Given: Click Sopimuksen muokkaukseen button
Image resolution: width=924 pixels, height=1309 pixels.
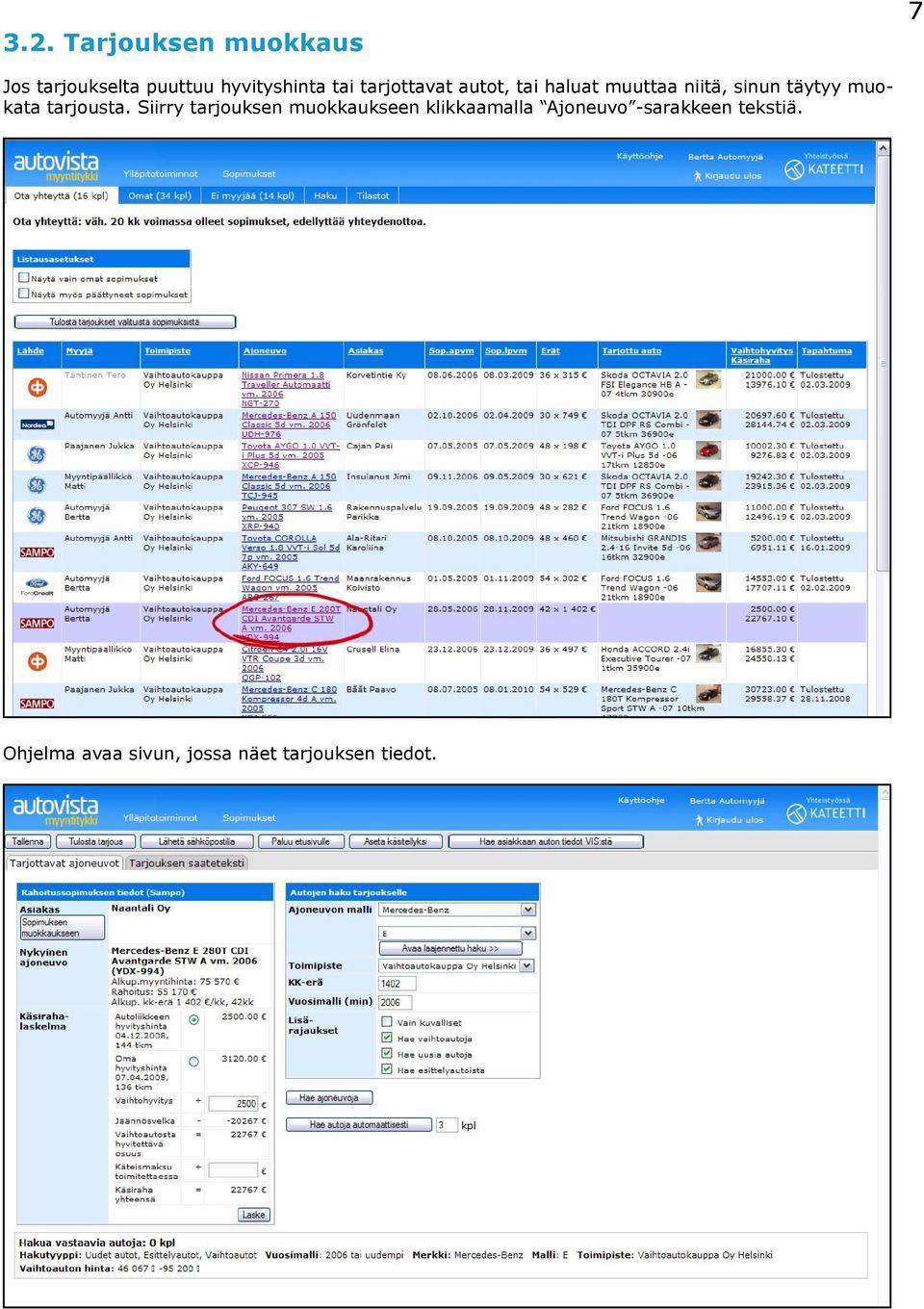Looking at the screenshot, I should pos(63,927).
